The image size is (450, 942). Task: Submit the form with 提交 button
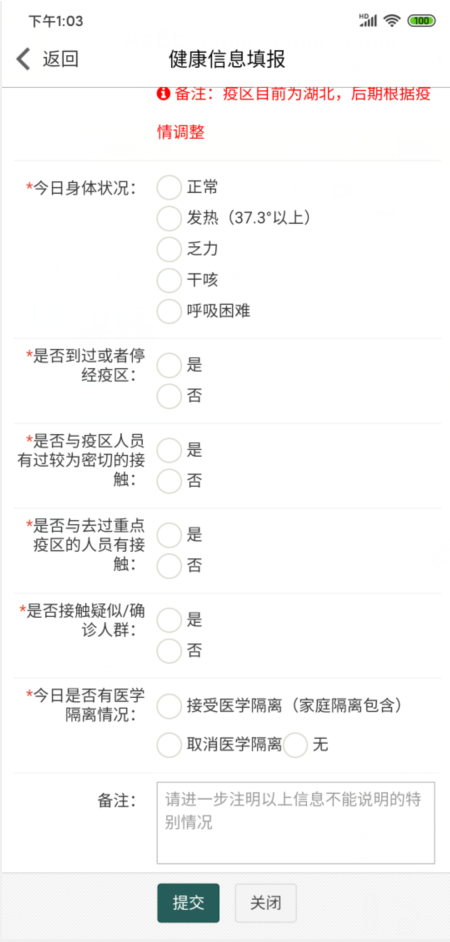tap(189, 903)
